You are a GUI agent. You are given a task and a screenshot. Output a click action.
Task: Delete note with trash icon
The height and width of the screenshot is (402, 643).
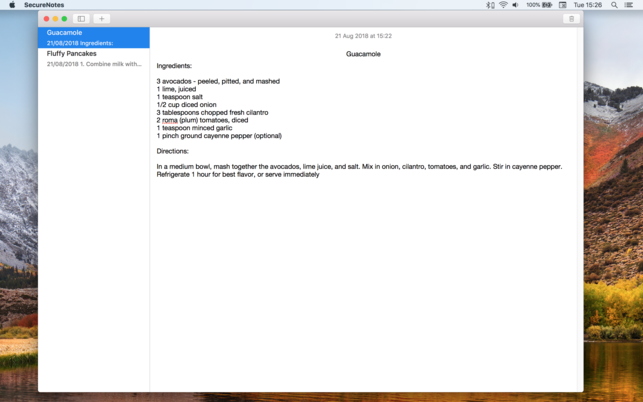pos(571,18)
